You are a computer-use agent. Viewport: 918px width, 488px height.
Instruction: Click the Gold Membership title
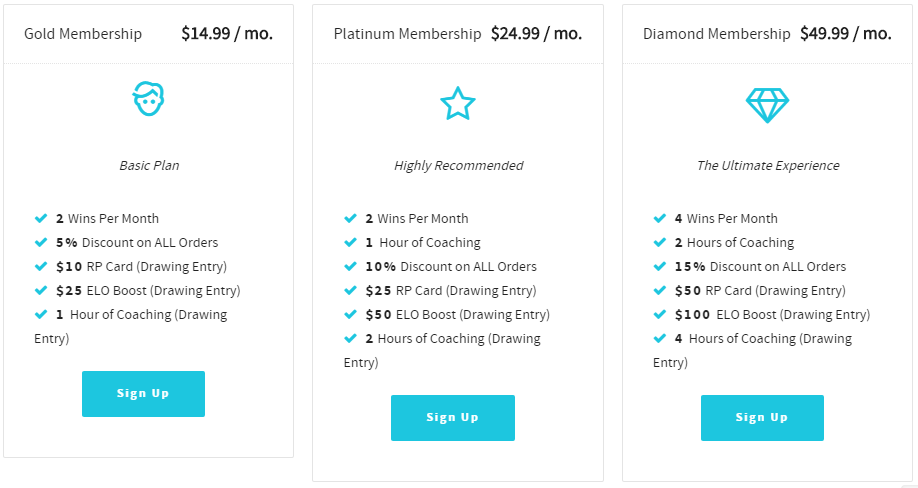[83, 34]
